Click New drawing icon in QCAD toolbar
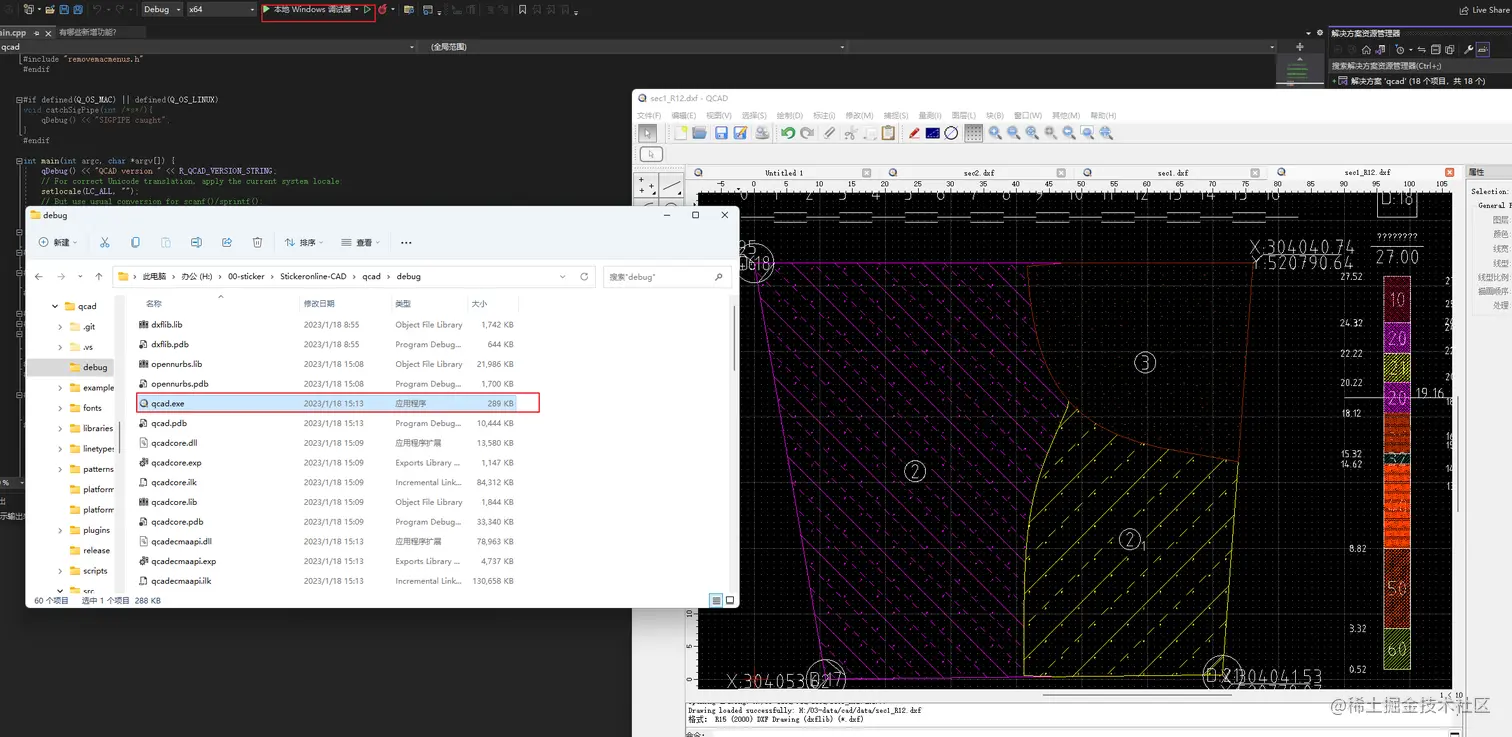This screenshot has width=1512, height=737. pyautogui.click(x=680, y=133)
